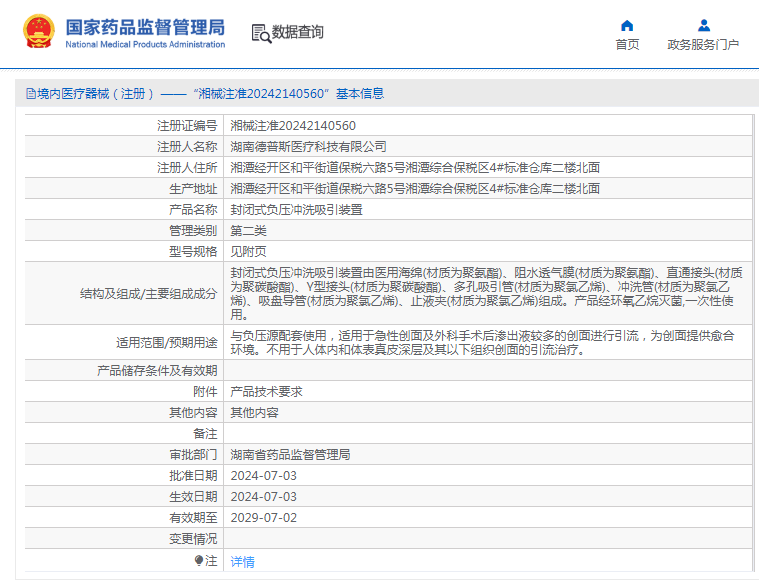759x580 pixels.
Task: Click 国家药品监督管理局 title text
Action: (145, 27)
